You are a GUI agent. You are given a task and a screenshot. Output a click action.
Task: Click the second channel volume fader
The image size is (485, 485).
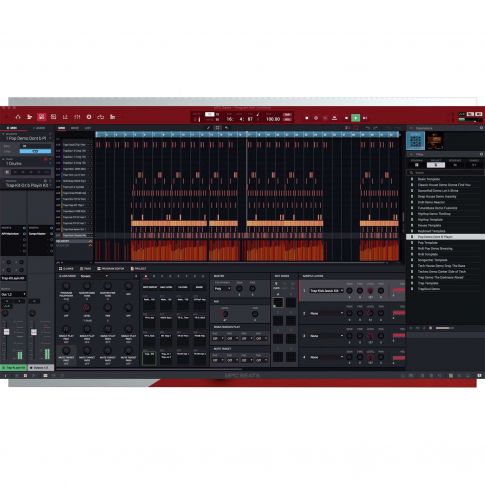34,332
